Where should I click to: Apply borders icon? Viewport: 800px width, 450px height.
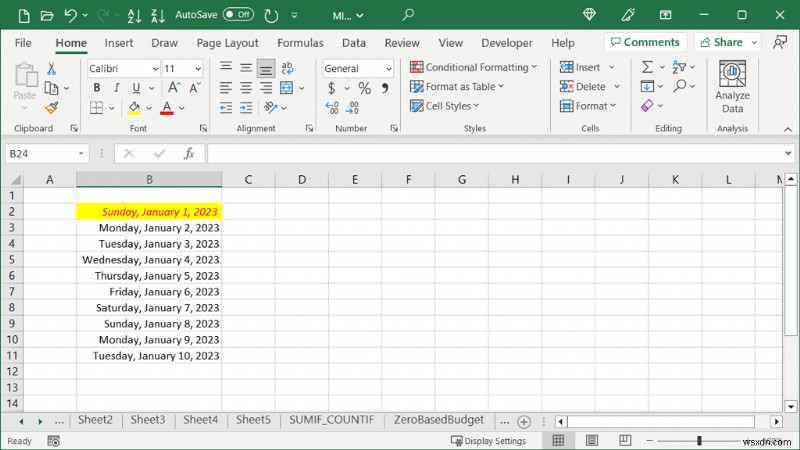(96, 108)
